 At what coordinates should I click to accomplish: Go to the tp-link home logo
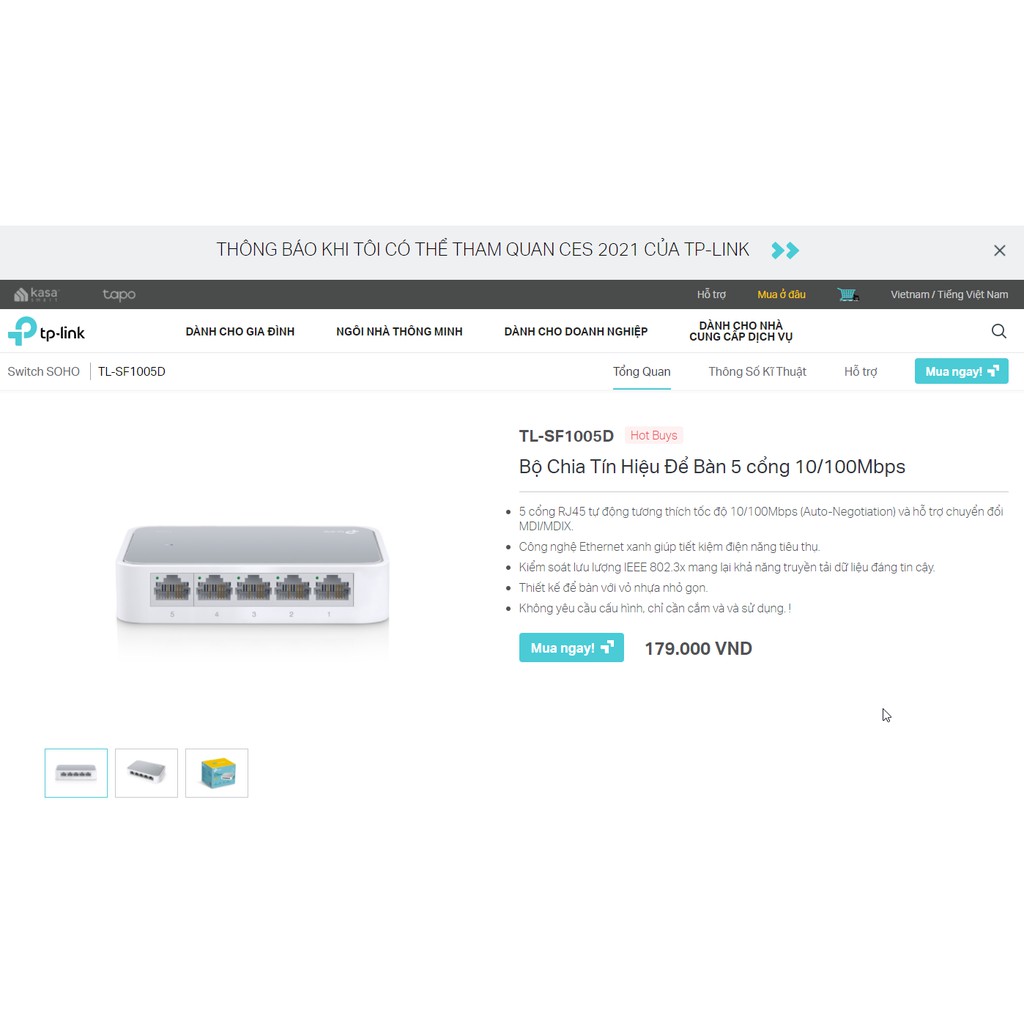click(46, 331)
